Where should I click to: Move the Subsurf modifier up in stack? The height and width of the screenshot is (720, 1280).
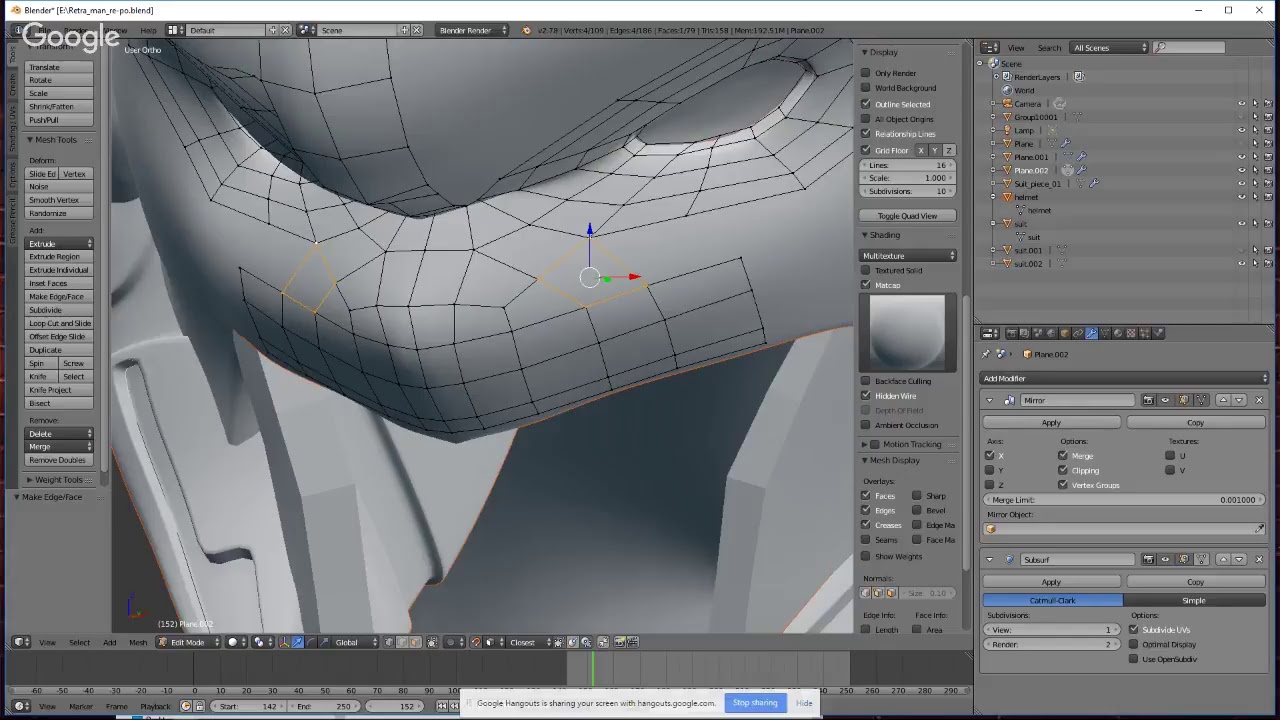coord(1223,559)
